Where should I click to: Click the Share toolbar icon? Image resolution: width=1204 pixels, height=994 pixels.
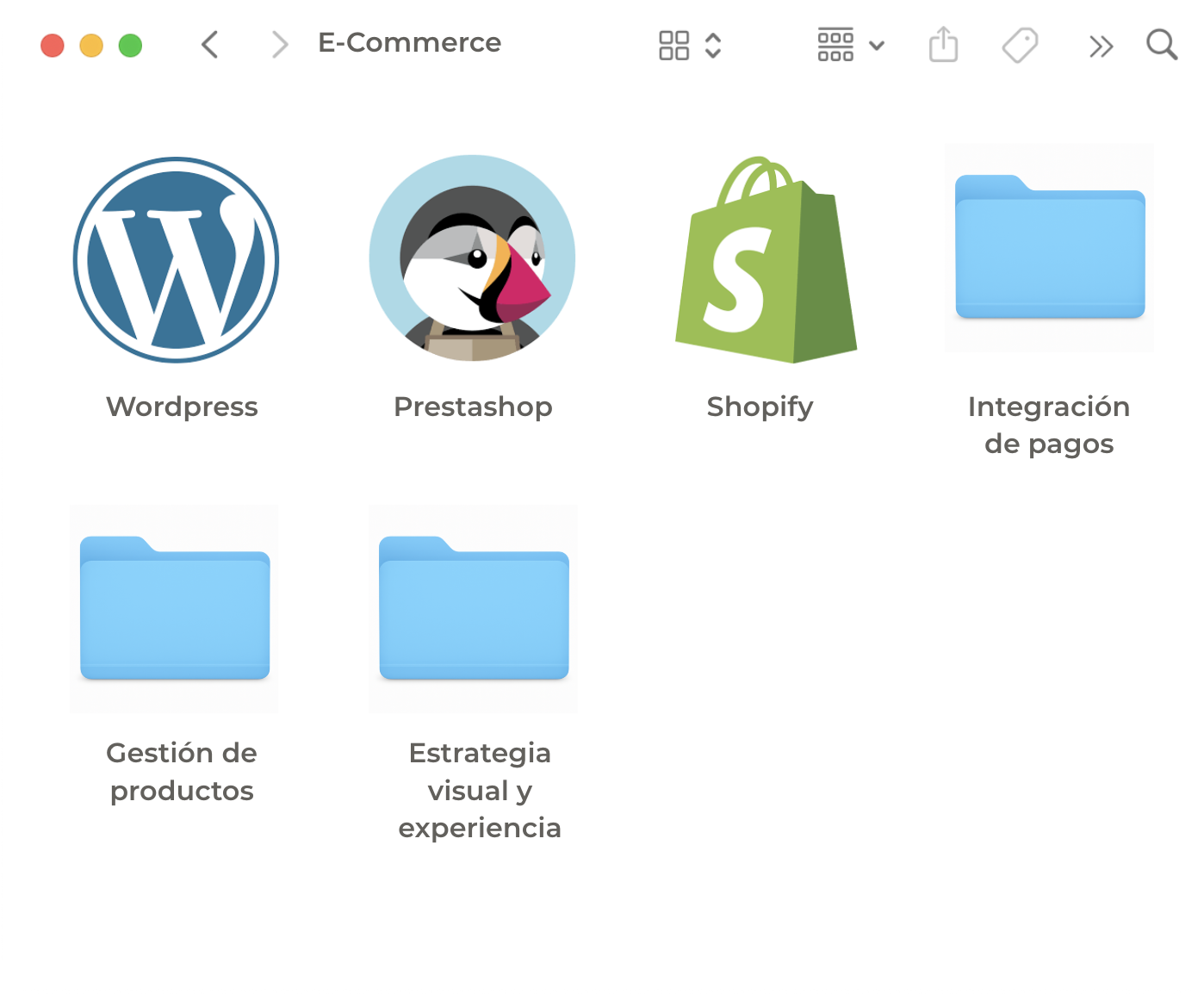[943, 45]
